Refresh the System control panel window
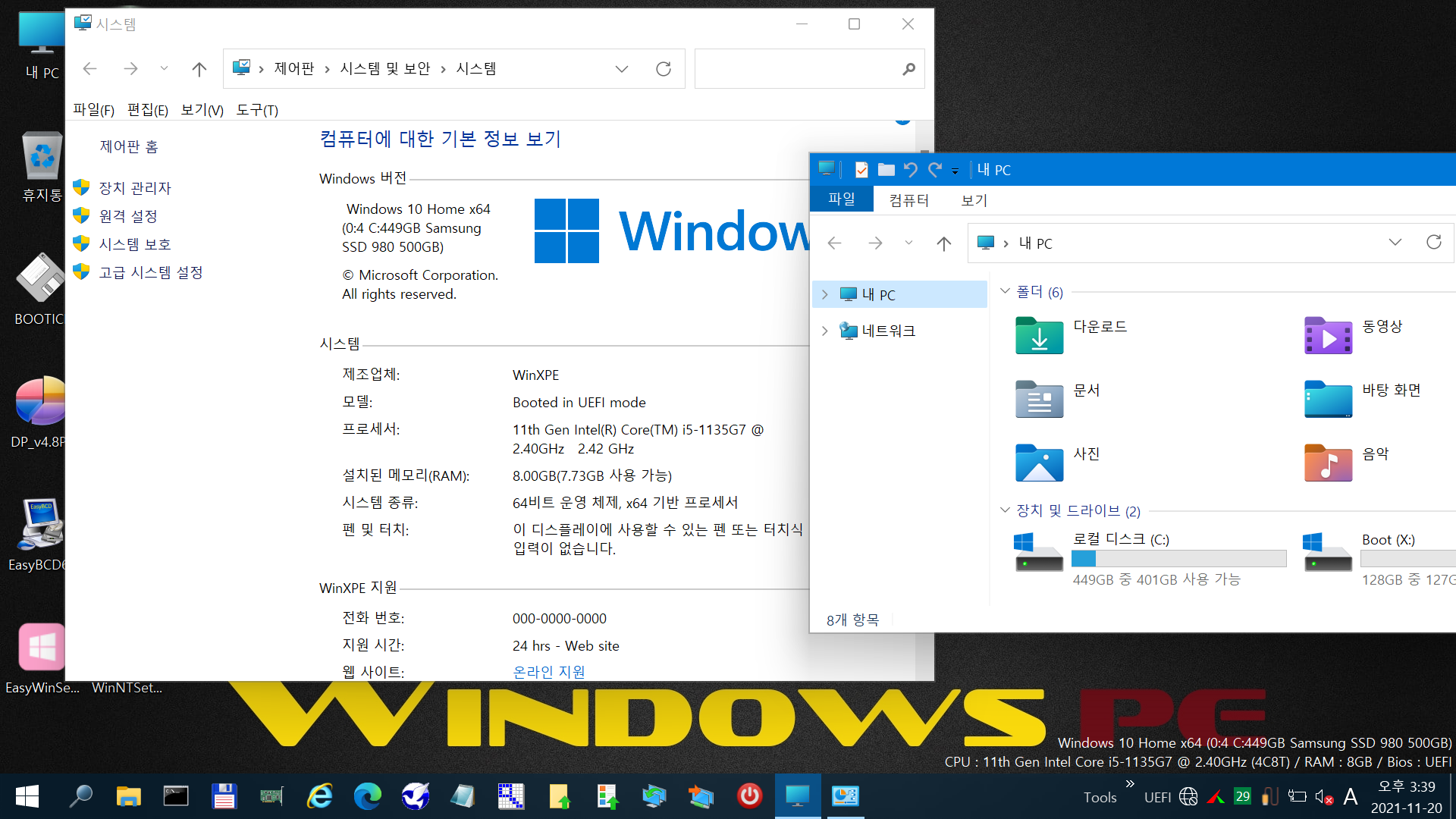The height and width of the screenshot is (819, 1456). pos(664,69)
